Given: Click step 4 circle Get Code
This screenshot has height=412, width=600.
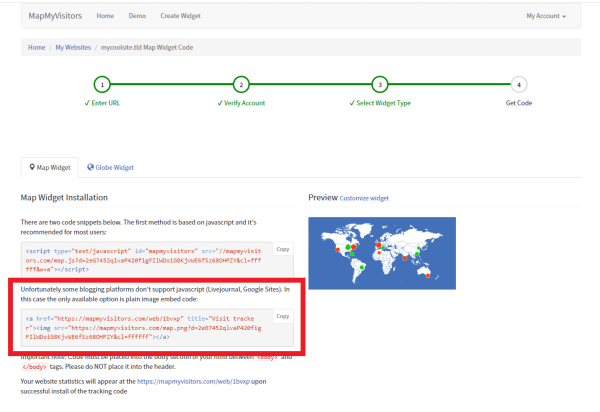Looking at the screenshot, I should (519, 85).
